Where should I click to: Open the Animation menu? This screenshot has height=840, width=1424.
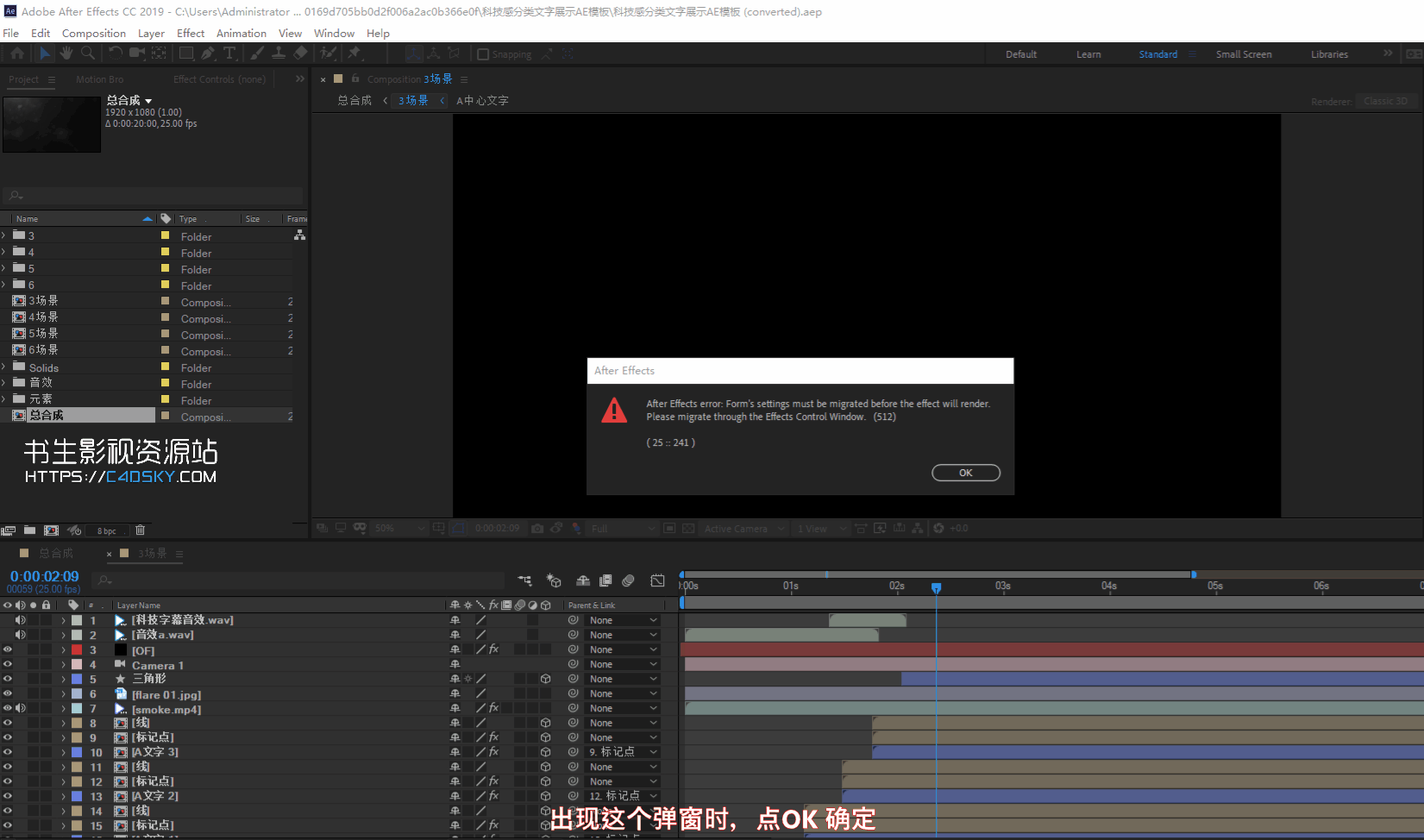[x=242, y=34]
